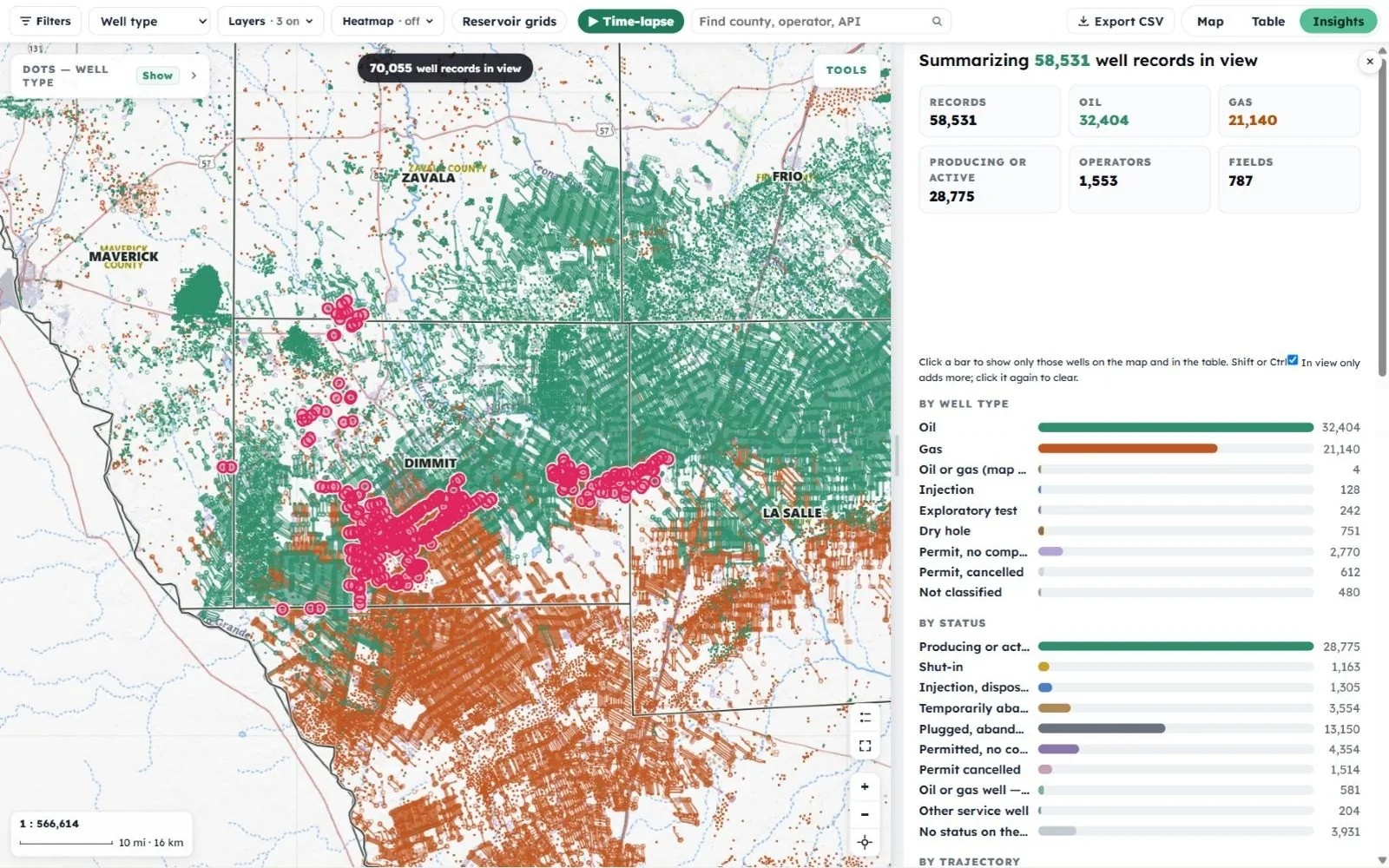
Task: Uncheck the In view only checkbox
Action: pos(1293,360)
